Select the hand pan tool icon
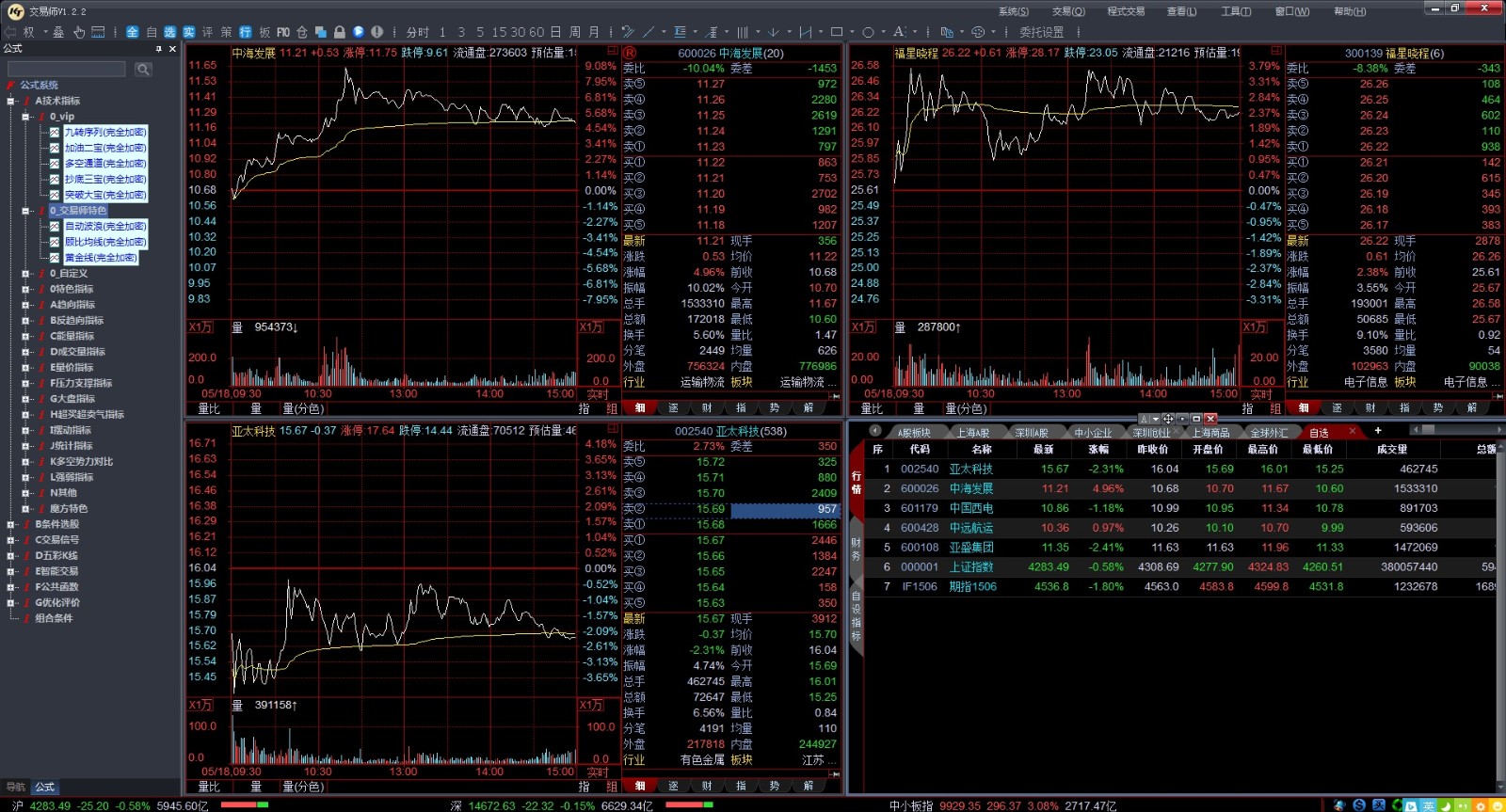 (x=79, y=32)
